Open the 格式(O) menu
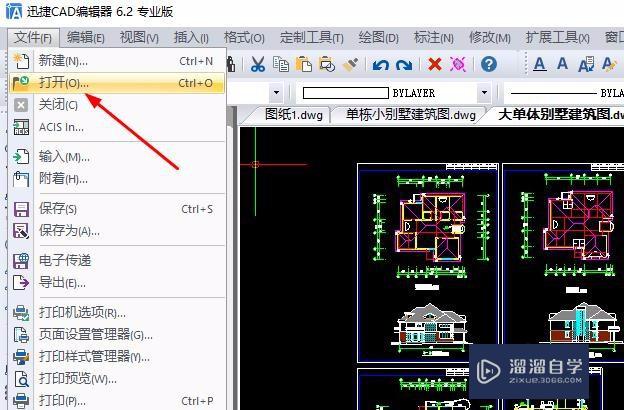The image size is (624, 410). (244, 38)
